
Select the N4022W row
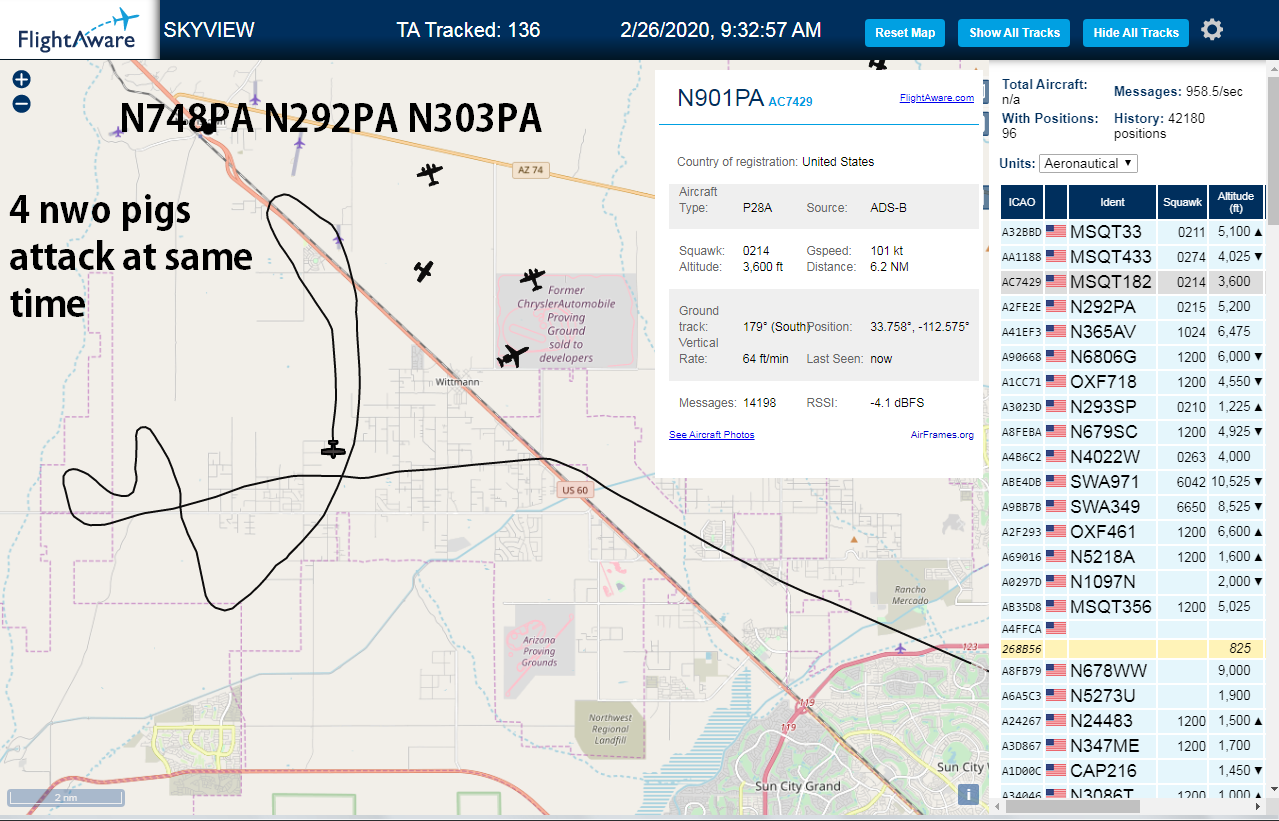pos(1133,457)
